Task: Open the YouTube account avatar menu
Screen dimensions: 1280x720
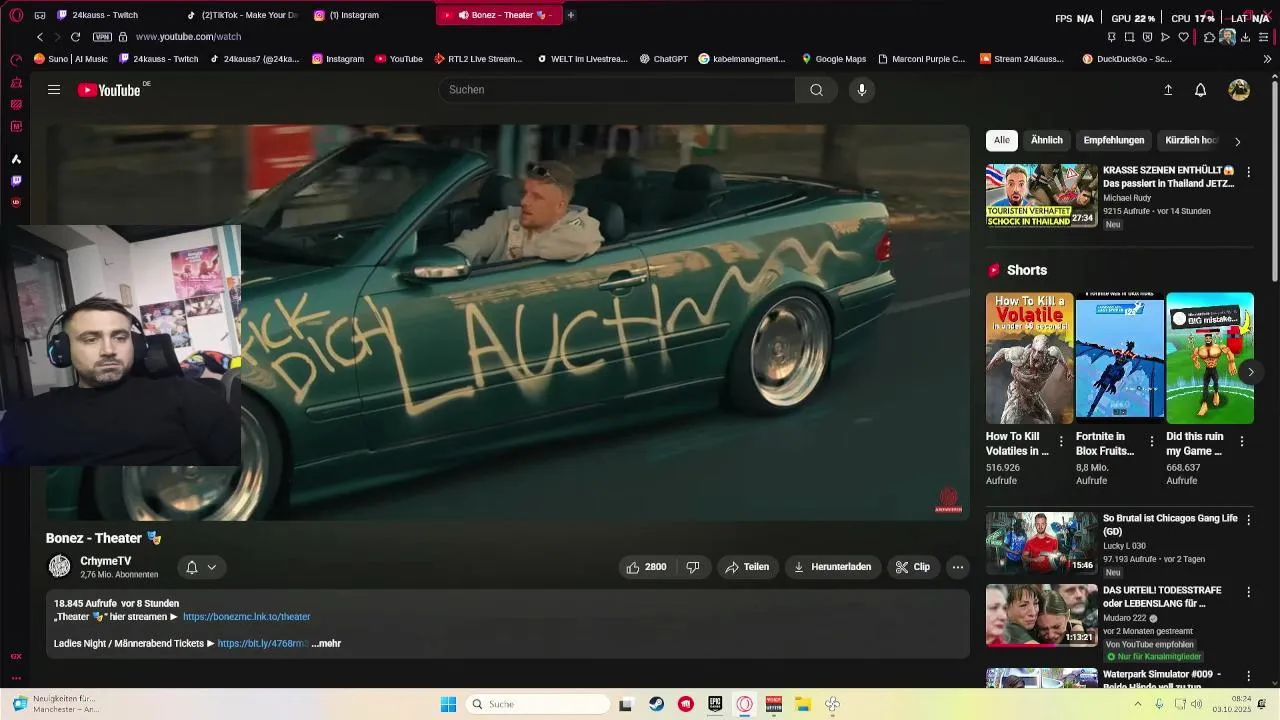Action: coord(1239,90)
